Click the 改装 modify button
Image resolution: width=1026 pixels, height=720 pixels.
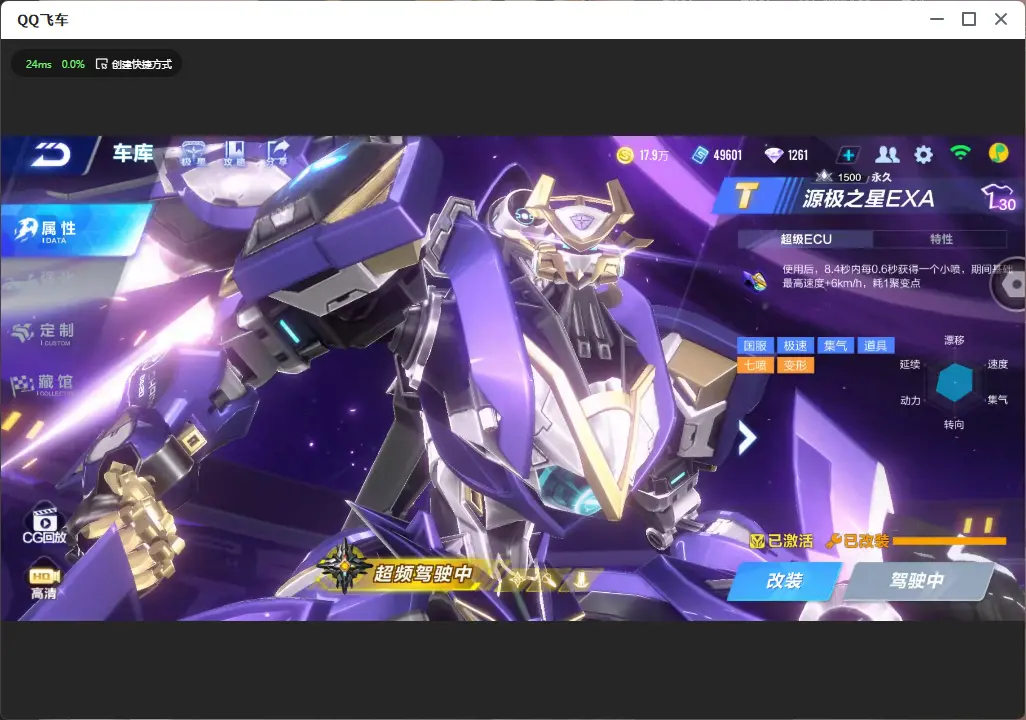pos(785,581)
